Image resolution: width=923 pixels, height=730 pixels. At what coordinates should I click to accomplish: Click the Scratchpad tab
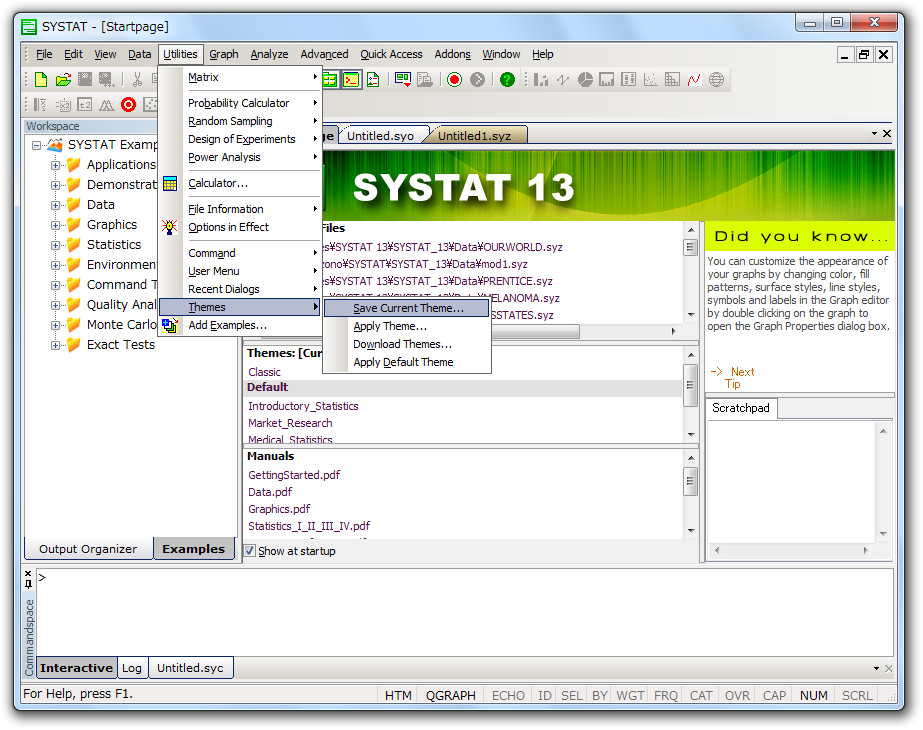point(741,408)
